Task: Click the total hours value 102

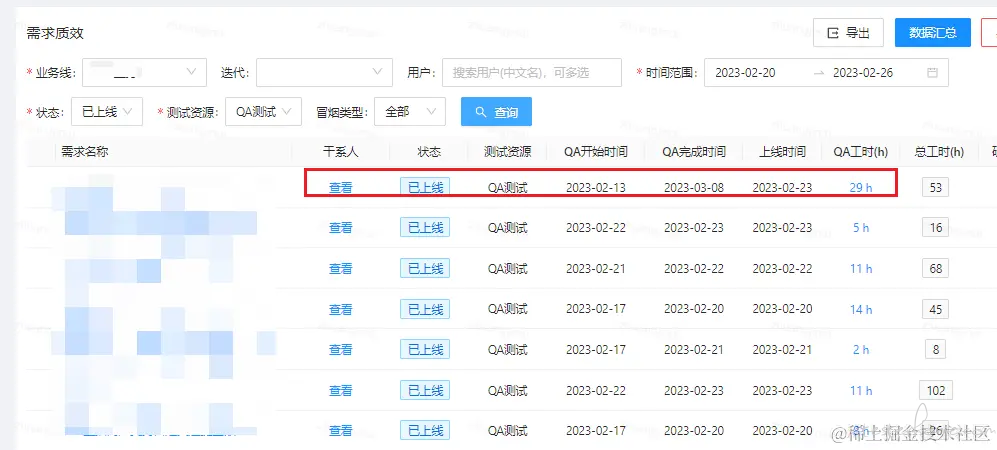Action: click(x=935, y=390)
